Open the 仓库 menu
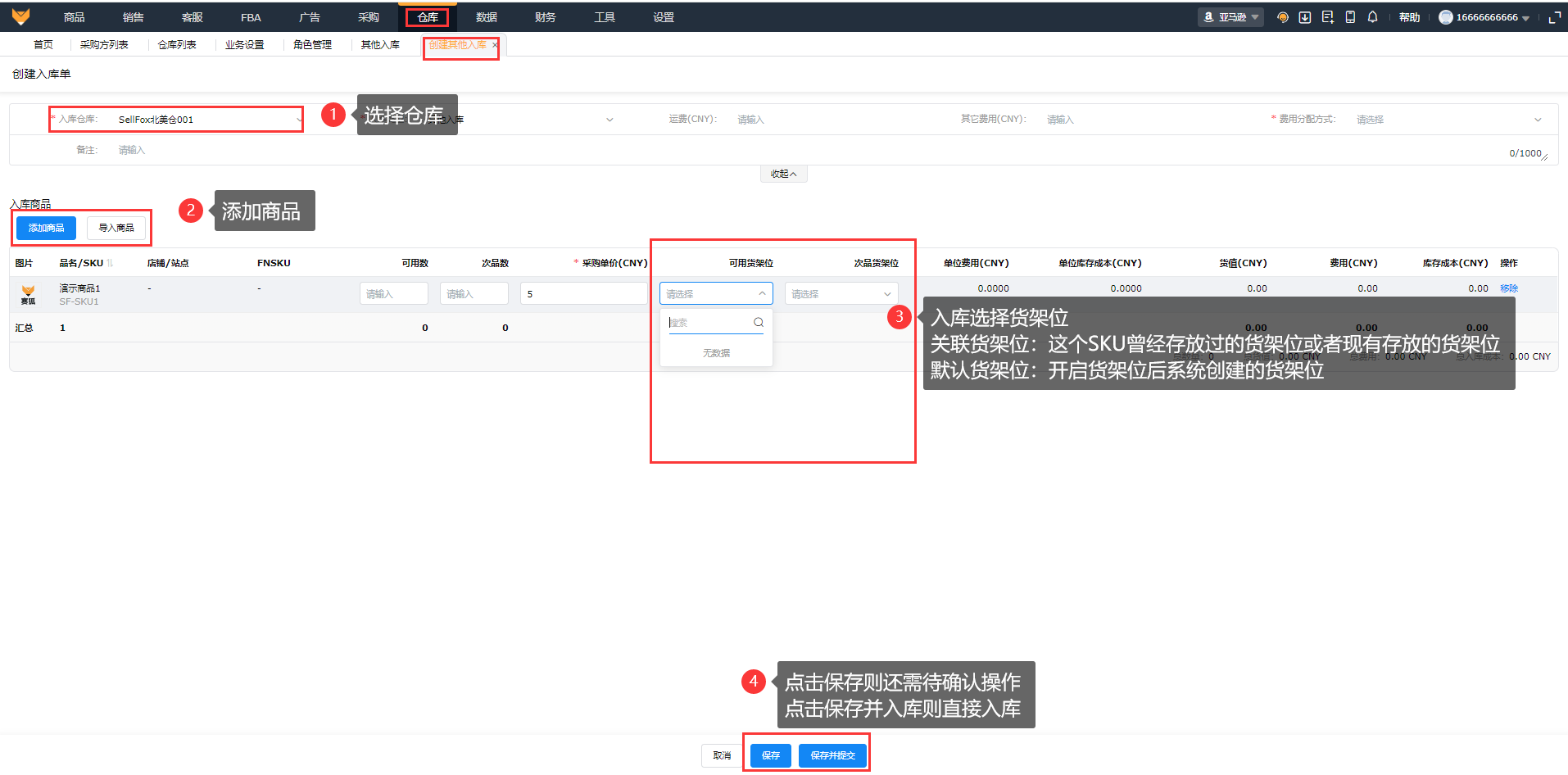The image size is (1568, 775). pyautogui.click(x=428, y=17)
